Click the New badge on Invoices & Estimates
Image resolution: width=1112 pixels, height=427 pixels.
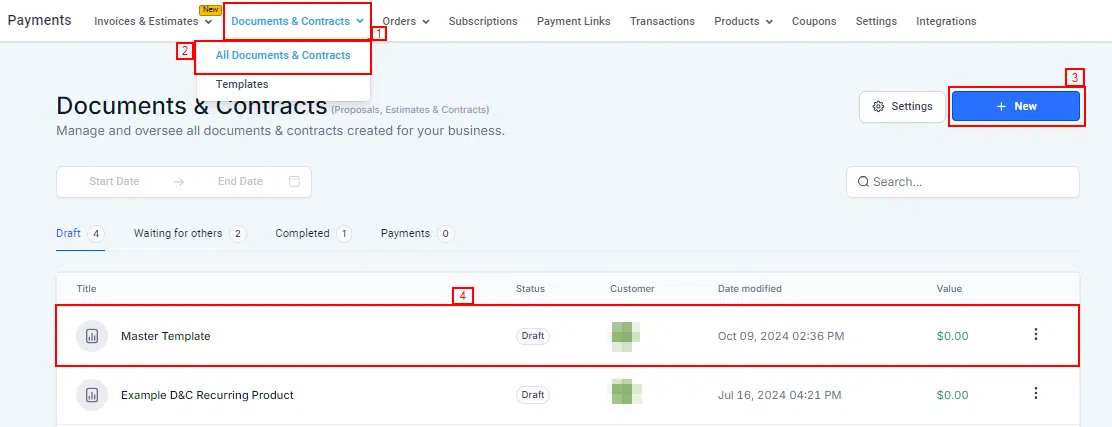click(x=211, y=10)
